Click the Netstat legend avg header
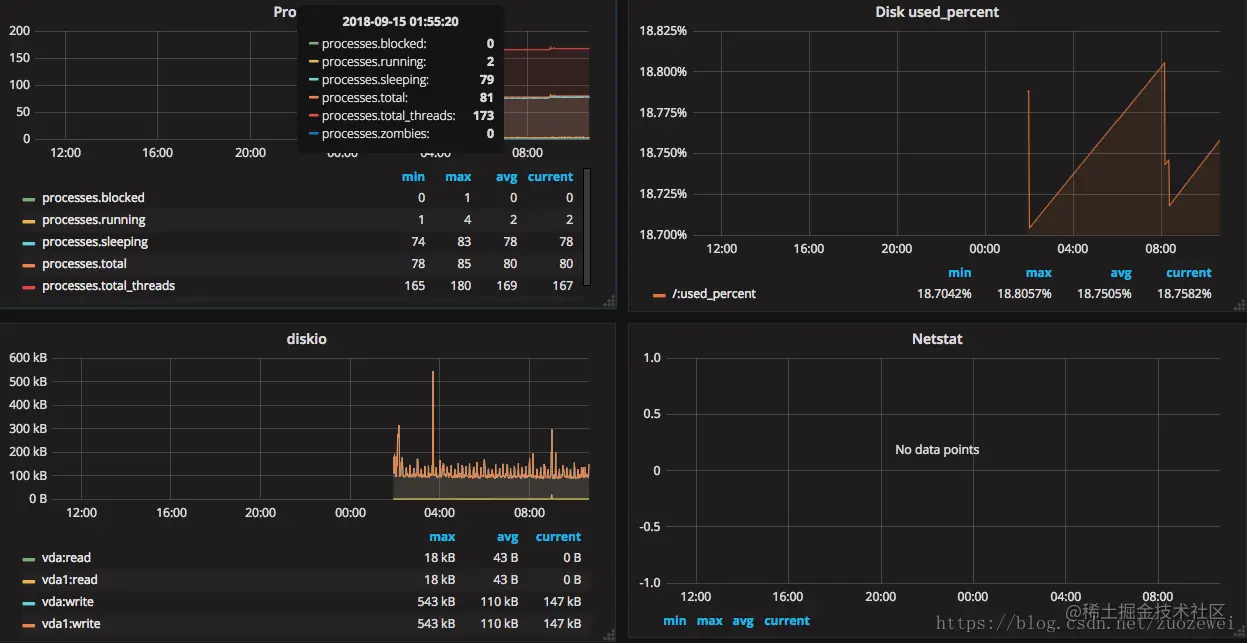 coord(743,621)
